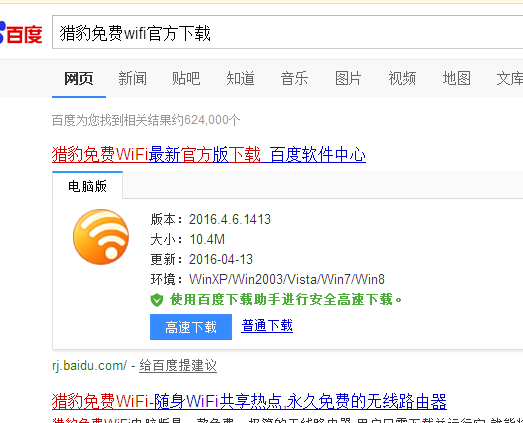The width and height of the screenshot is (523, 423).
Task: Click the 高速下载 button
Action: coord(191,327)
